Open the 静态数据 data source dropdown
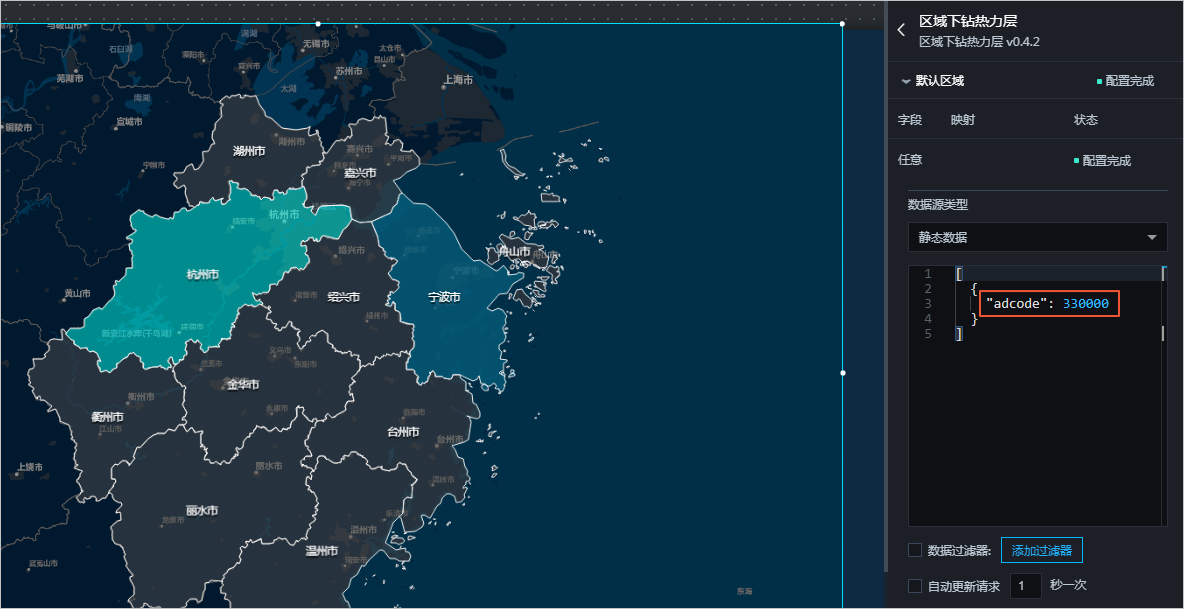The height and width of the screenshot is (609, 1184). point(1036,237)
